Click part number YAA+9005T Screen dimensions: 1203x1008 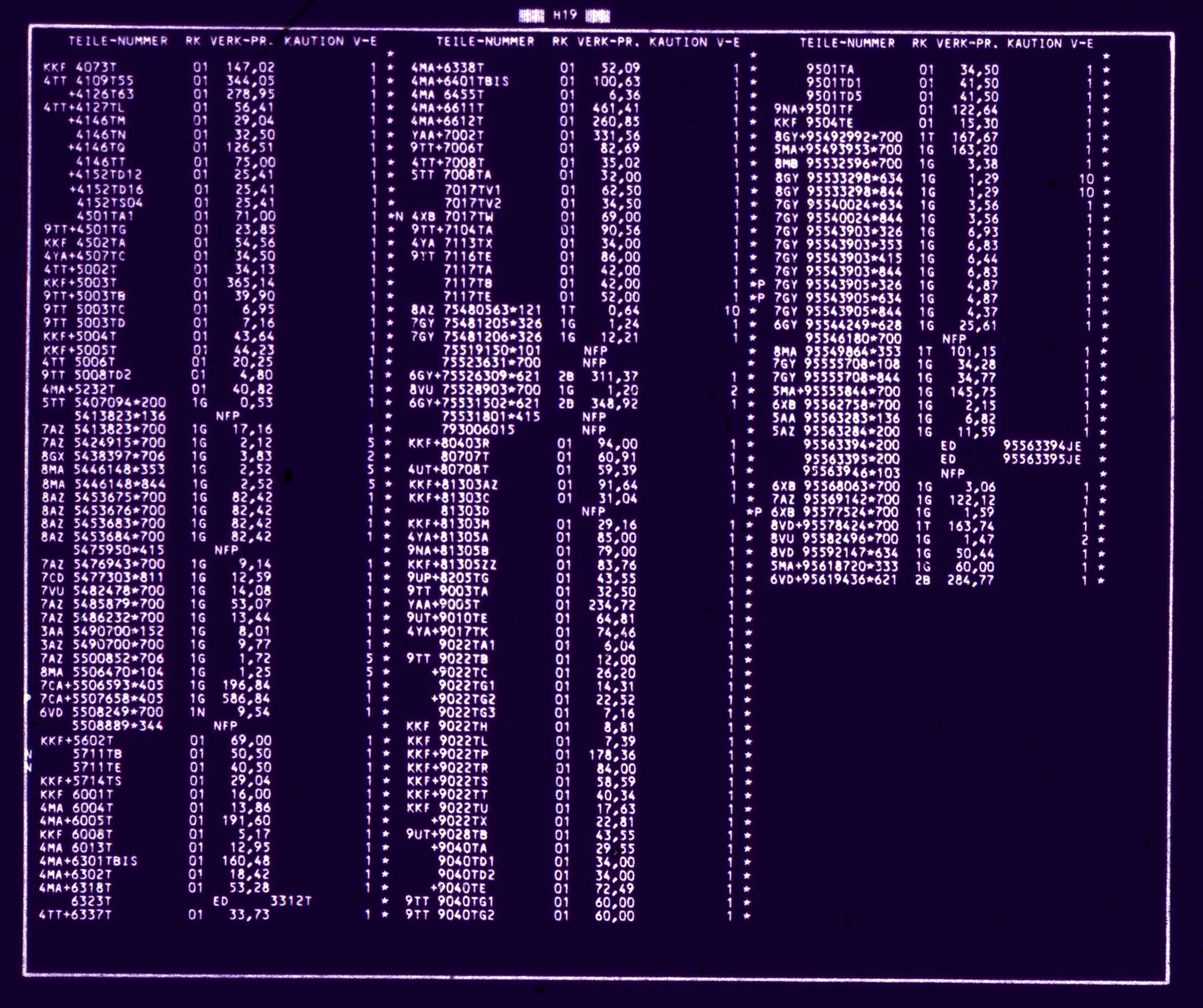(444, 605)
